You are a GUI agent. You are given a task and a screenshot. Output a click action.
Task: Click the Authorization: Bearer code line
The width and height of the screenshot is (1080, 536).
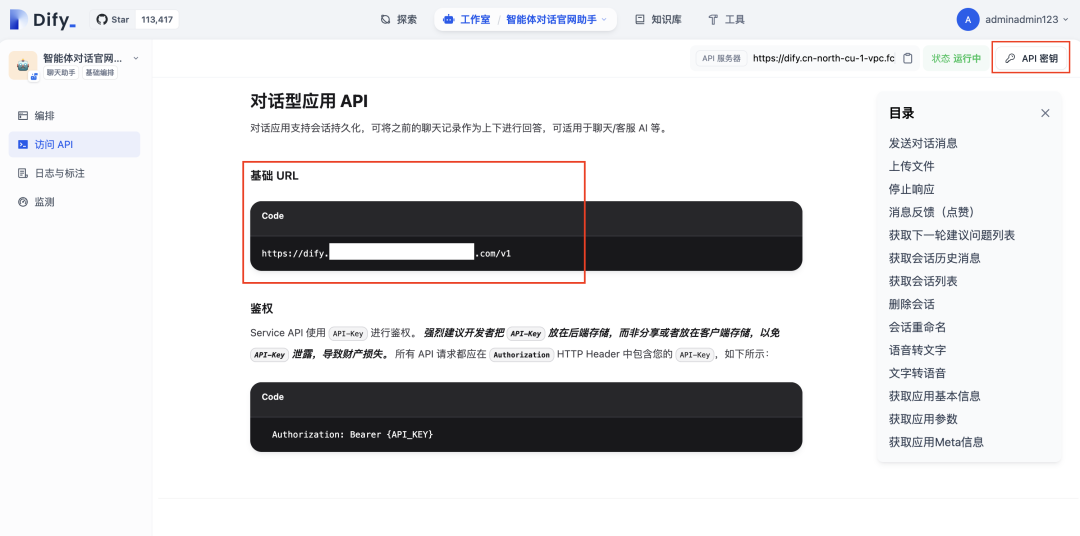tap(353, 435)
